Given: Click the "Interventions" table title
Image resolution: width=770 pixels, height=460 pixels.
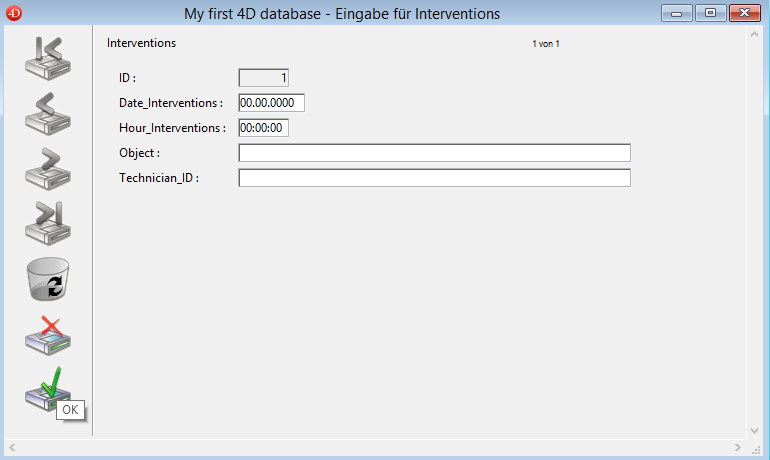Looking at the screenshot, I should [141, 43].
